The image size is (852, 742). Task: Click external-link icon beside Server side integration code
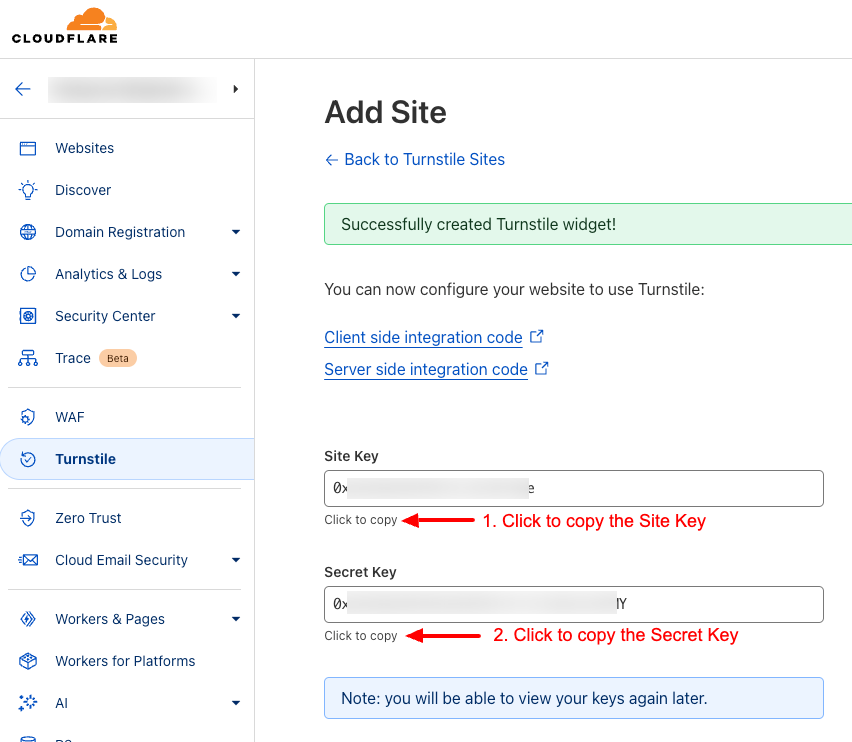point(542,368)
